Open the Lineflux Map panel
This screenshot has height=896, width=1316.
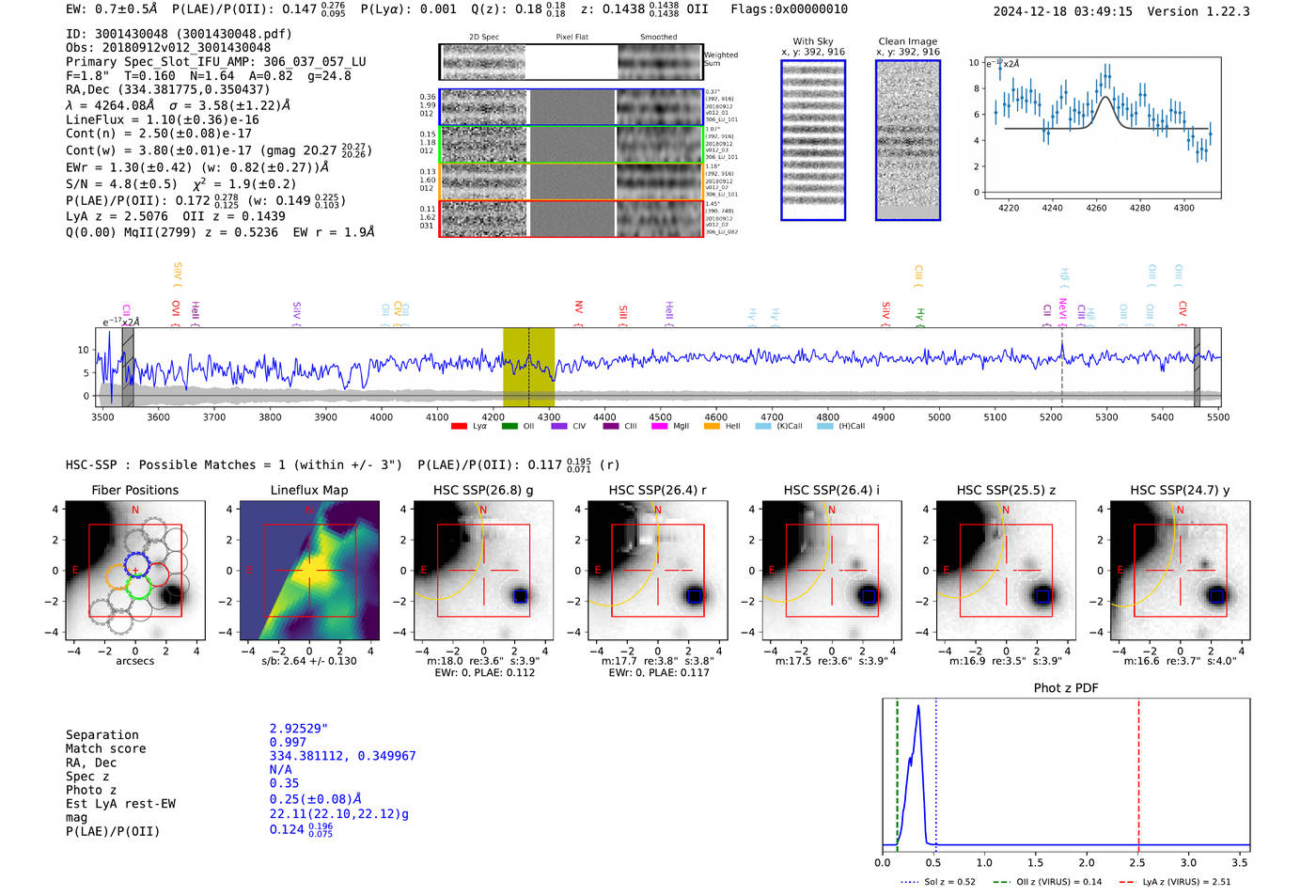(x=309, y=571)
